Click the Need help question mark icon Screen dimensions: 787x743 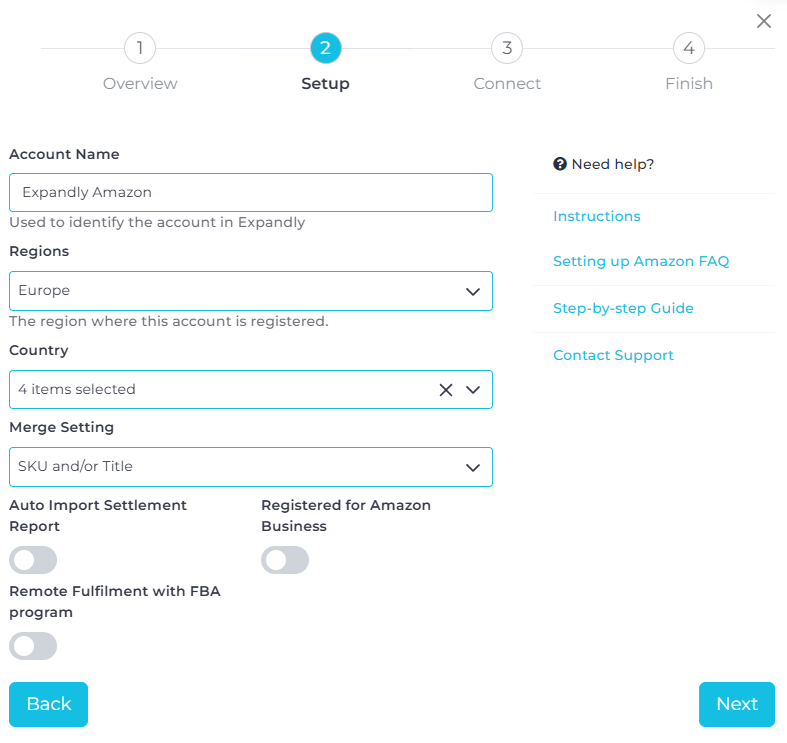coord(560,164)
